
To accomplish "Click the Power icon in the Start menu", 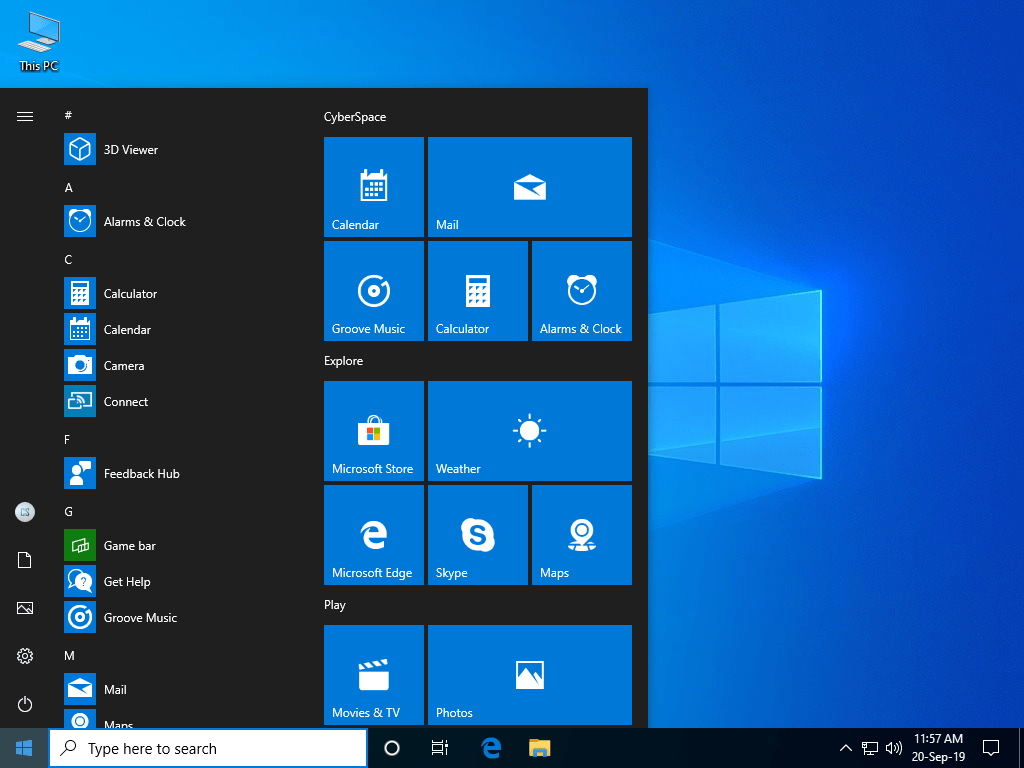I will click(24, 704).
